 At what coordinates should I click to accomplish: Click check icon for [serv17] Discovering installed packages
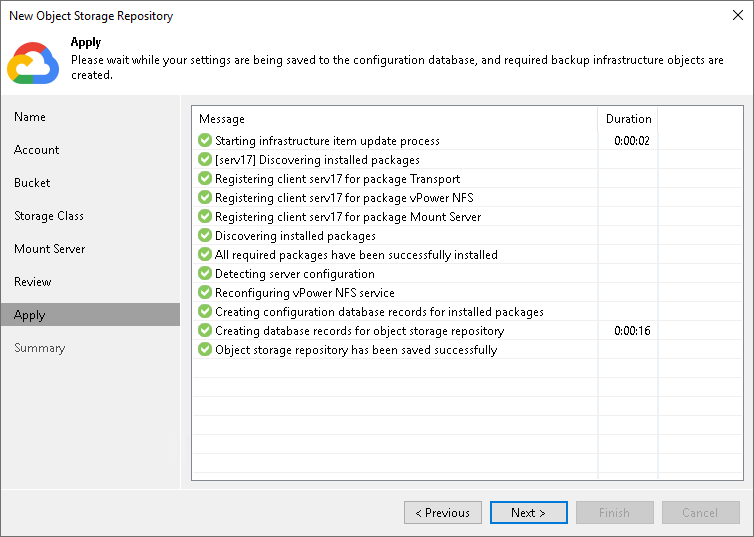[205, 159]
